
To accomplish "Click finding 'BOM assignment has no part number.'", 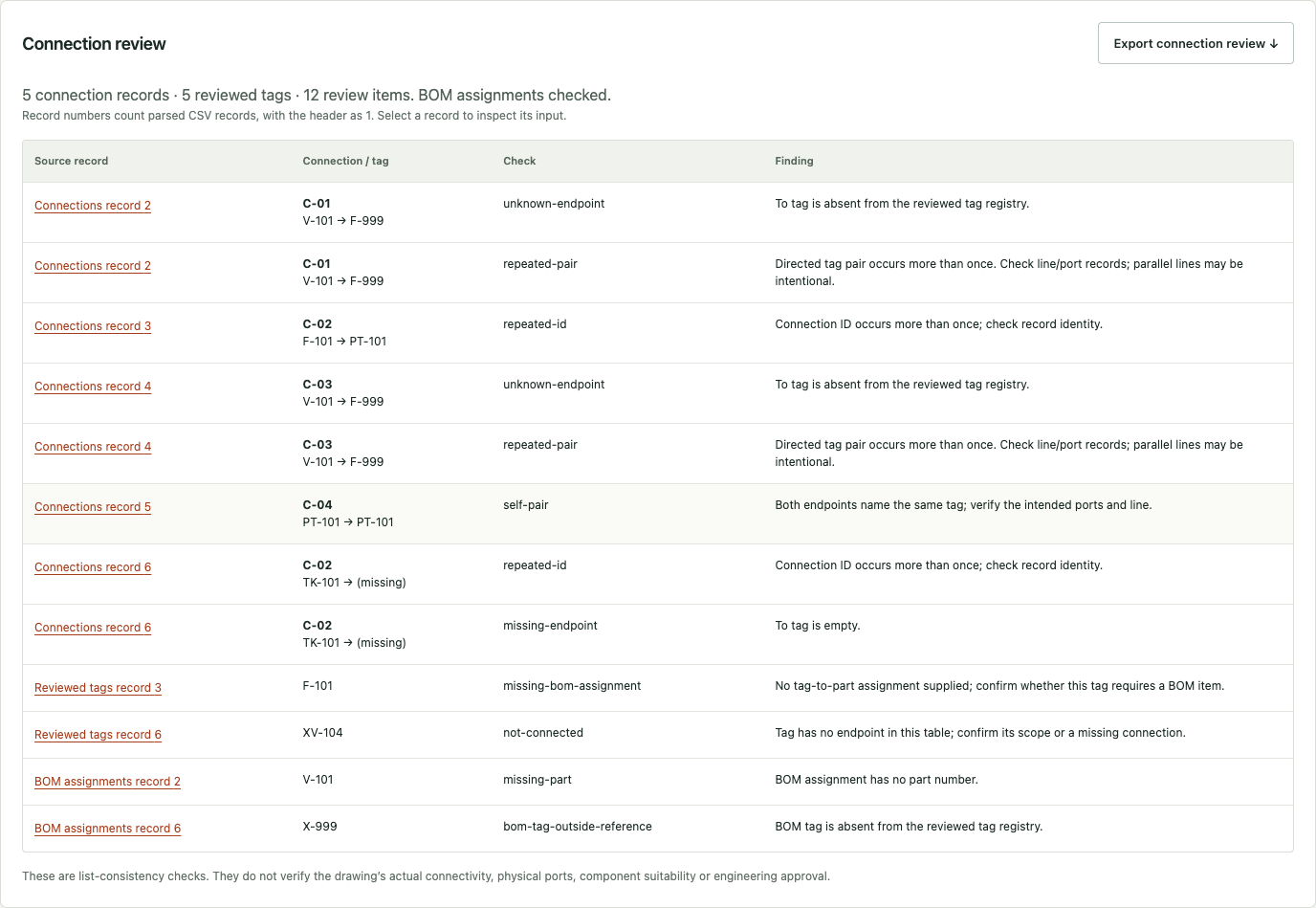I will click(x=876, y=780).
